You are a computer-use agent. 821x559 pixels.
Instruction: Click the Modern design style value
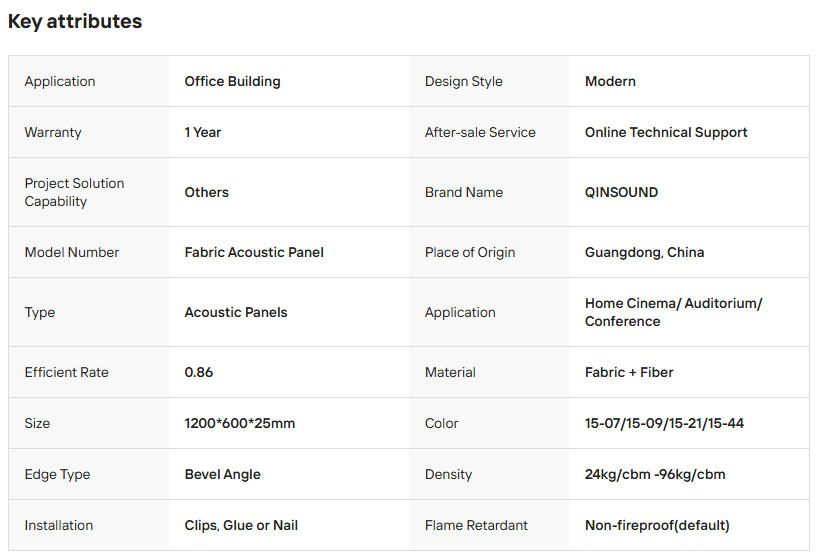tap(610, 81)
